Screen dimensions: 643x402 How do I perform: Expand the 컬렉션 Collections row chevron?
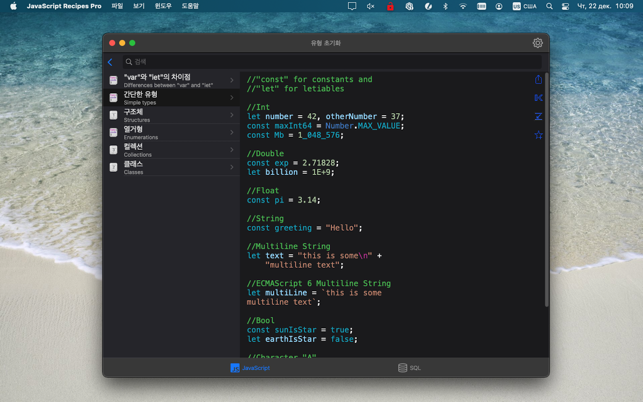[232, 150]
